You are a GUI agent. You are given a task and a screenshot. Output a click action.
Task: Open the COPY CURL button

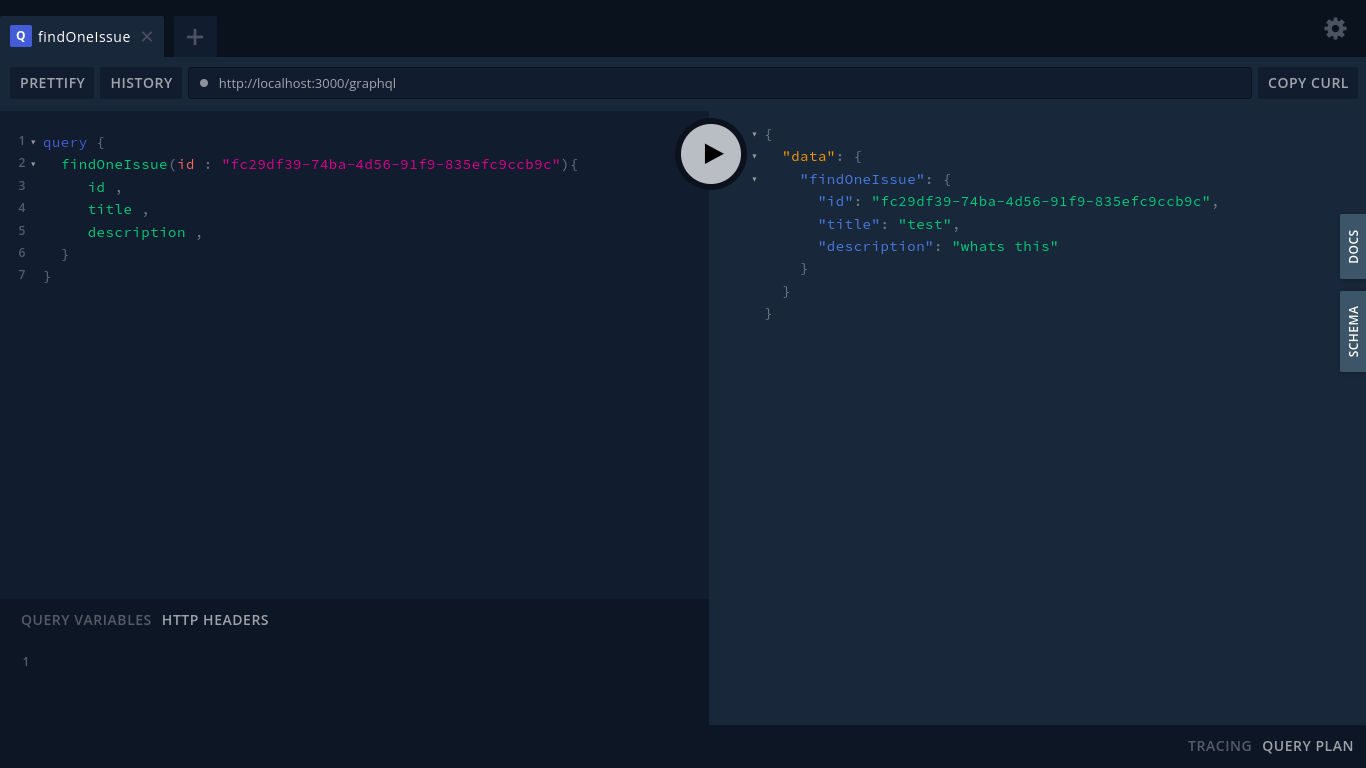pos(1308,83)
